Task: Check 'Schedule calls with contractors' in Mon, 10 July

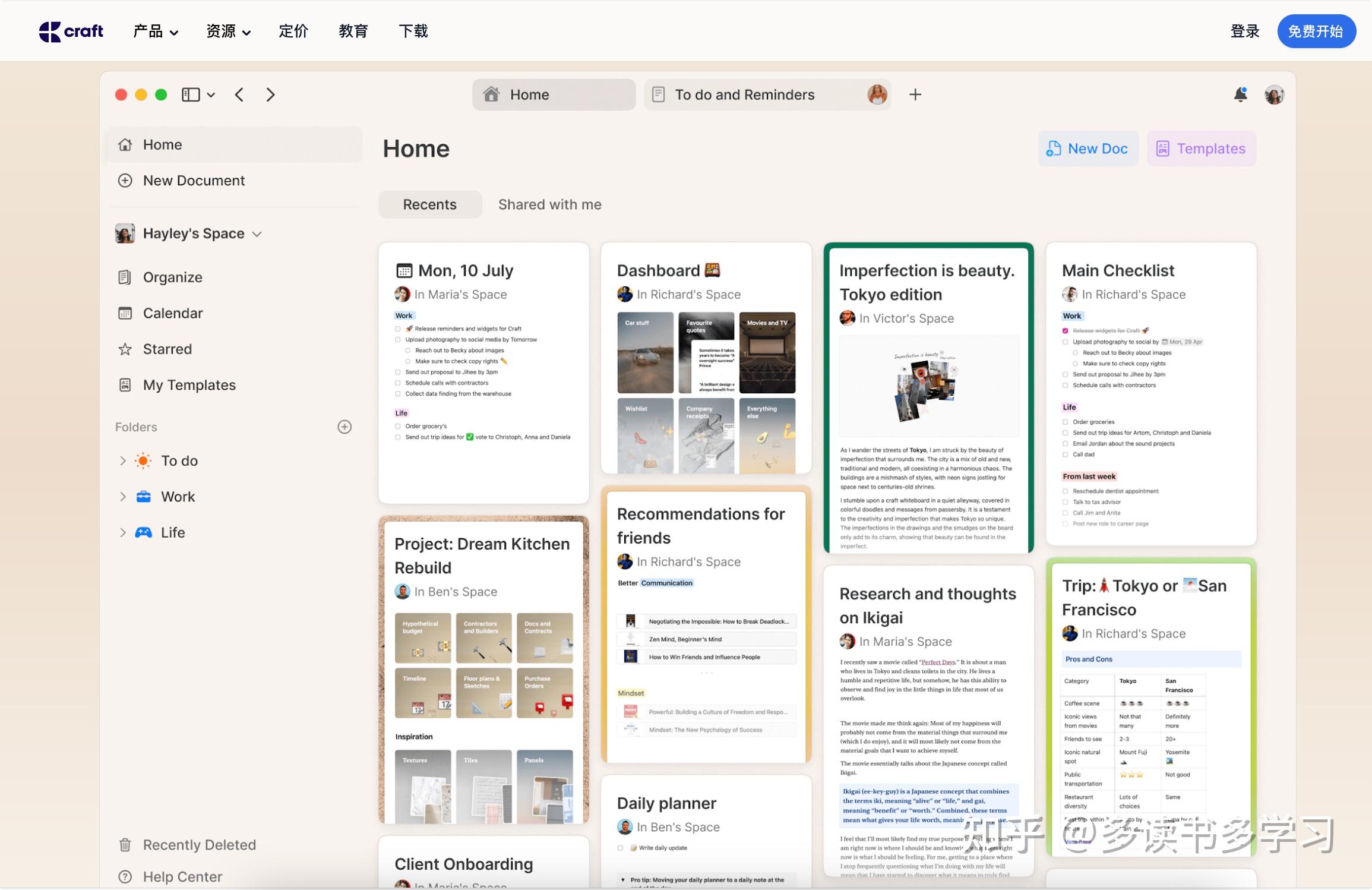Action: (398, 383)
